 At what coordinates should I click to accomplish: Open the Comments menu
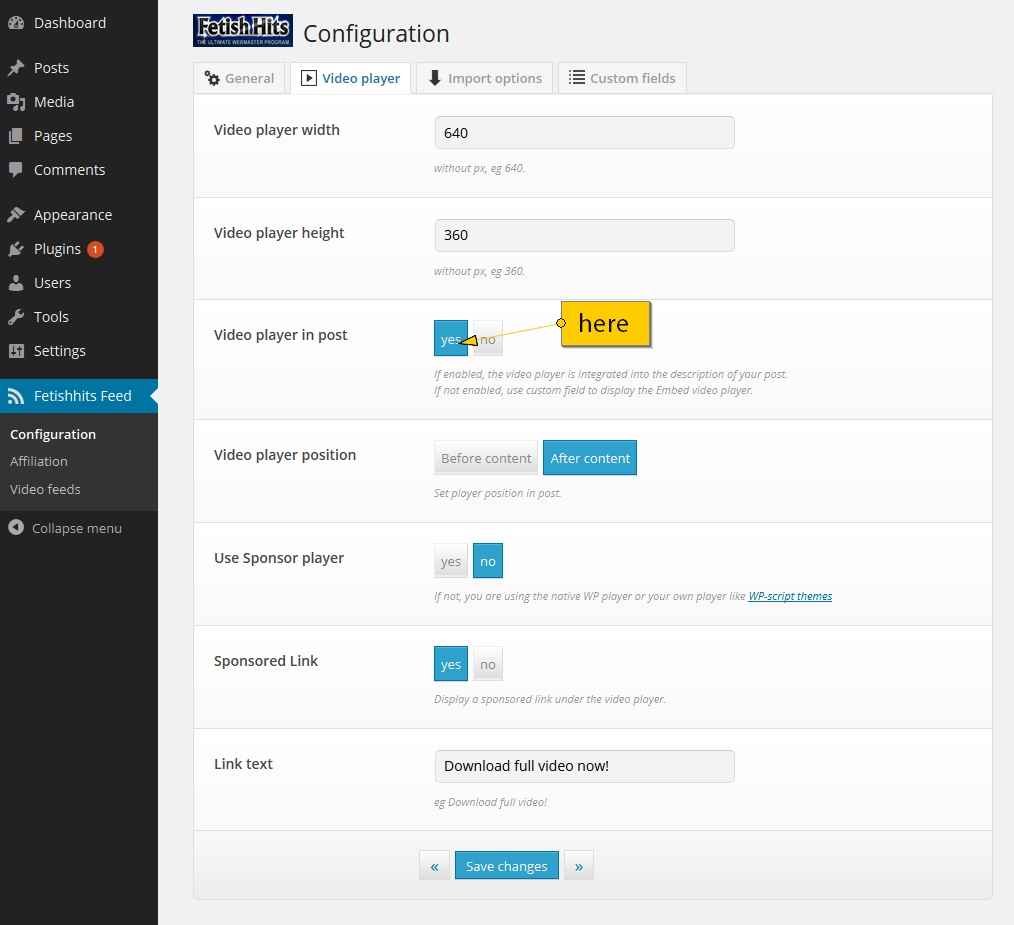79,170
